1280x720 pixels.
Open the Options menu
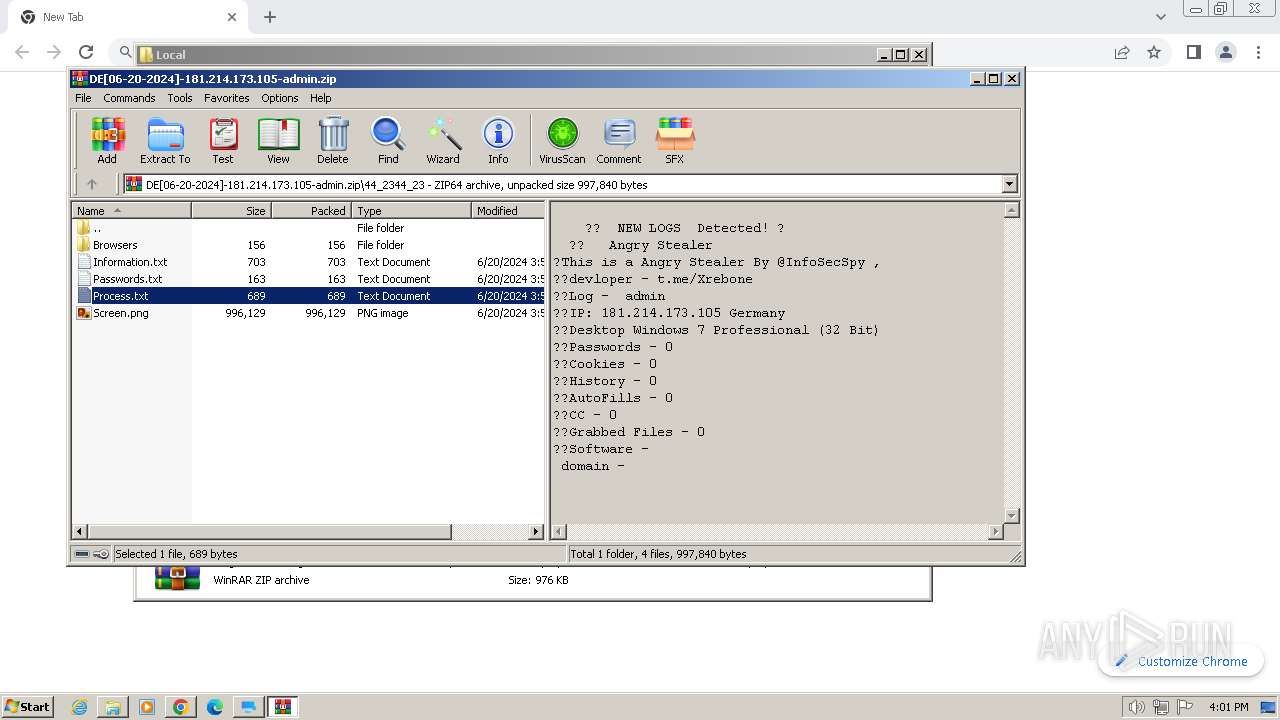[x=280, y=98]
